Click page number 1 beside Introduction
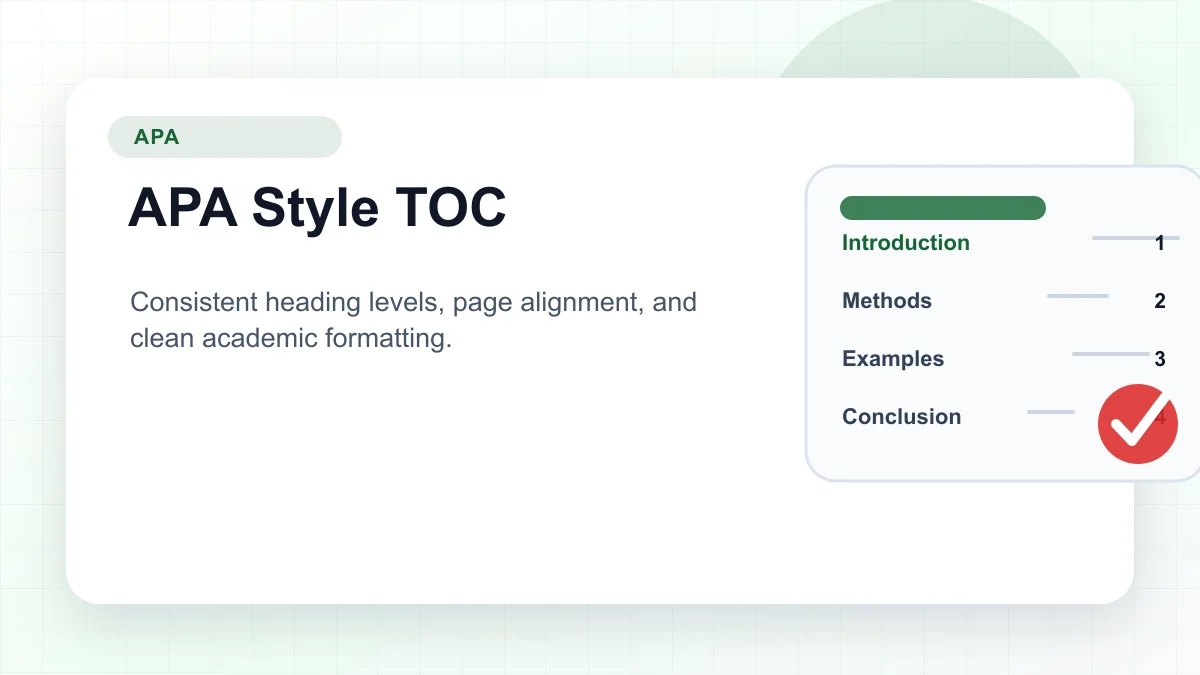The height and width of the screenshot is (675, 1200). (x=1160, y=243)
